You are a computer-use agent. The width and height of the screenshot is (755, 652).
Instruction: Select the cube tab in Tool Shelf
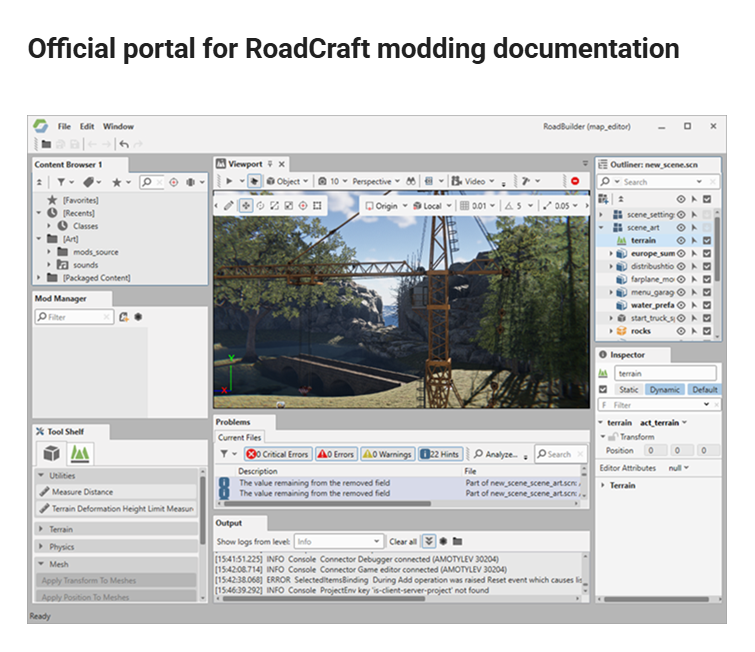click(52, 453)
